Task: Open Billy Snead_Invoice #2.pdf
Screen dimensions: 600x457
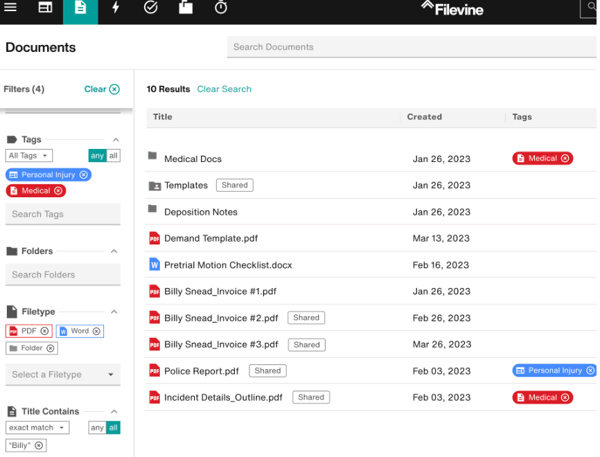Action: tap(221, 318)
